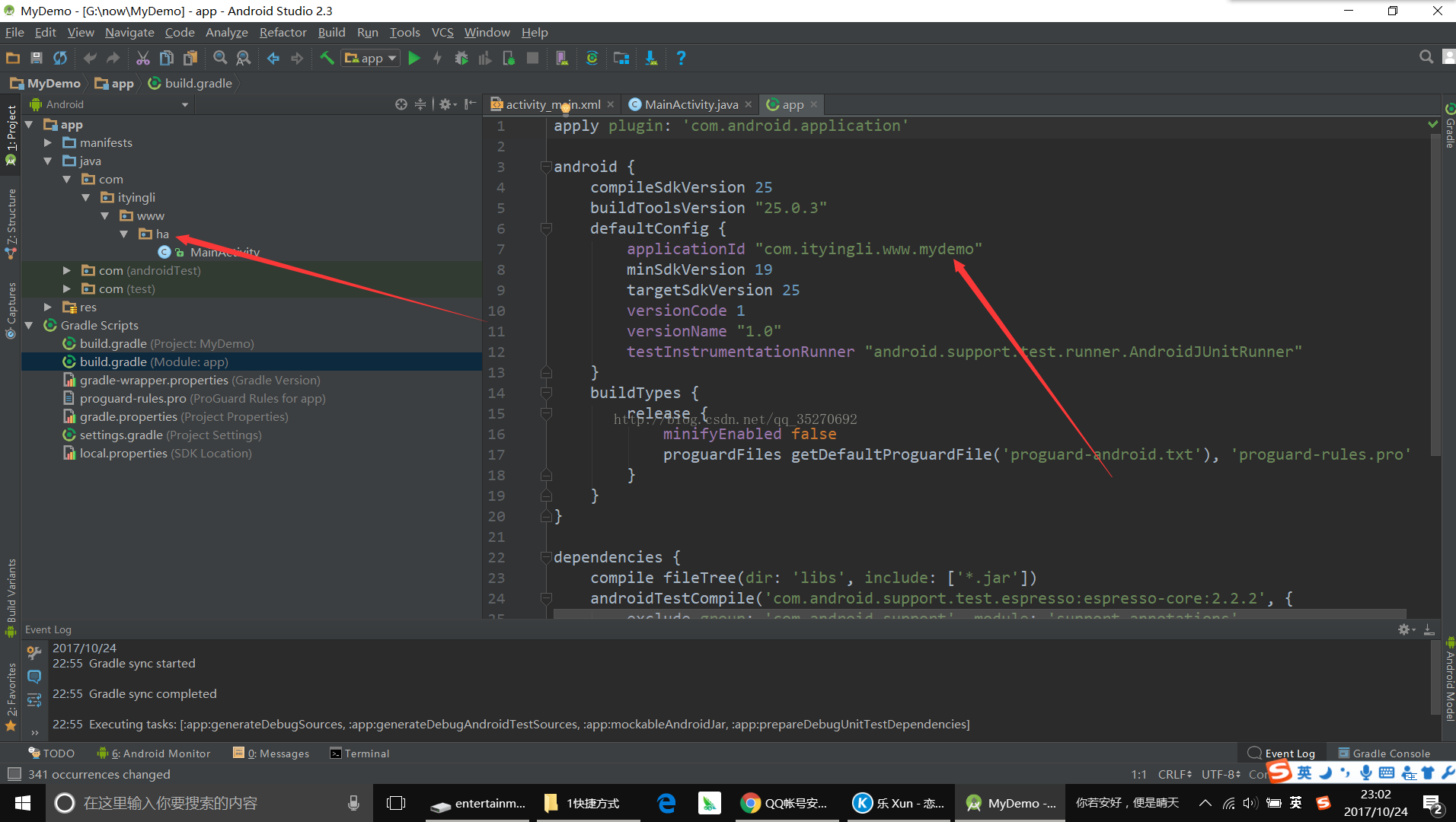1456x822 pixels.
Task: Open Terminal tool window
Action: [x=359, y=753]
